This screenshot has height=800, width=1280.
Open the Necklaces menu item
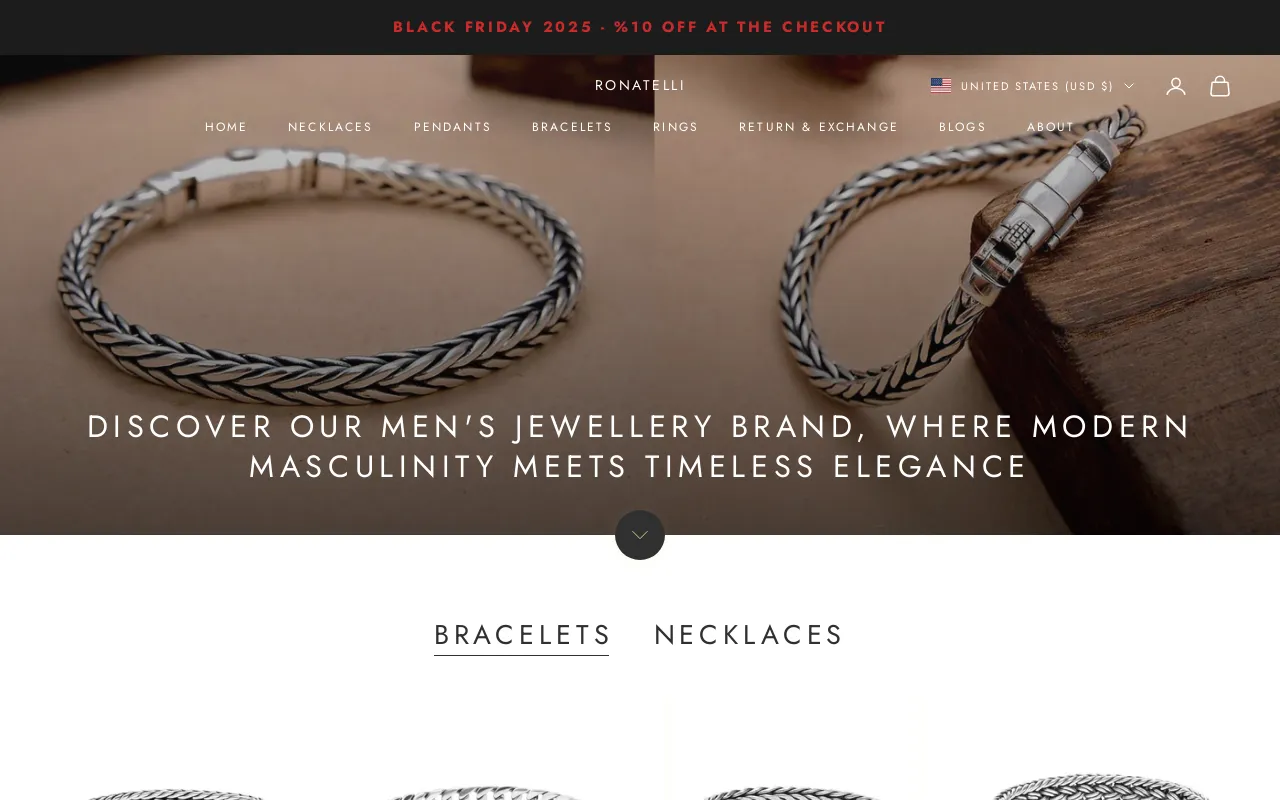click(330, 127)
